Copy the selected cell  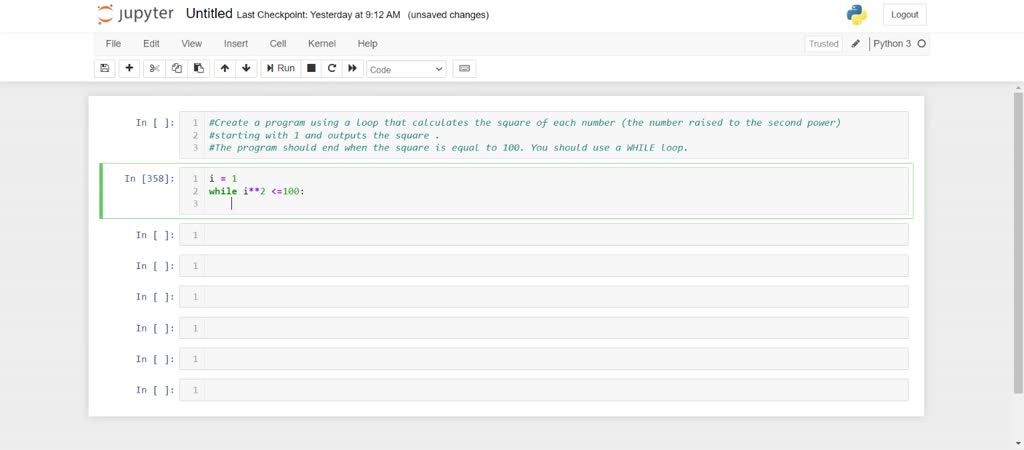pos(176,68)
